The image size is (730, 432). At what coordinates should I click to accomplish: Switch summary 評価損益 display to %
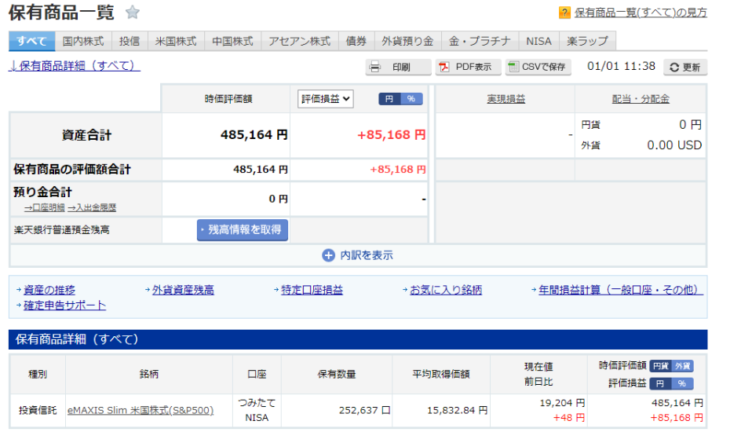tap(413, 99)
